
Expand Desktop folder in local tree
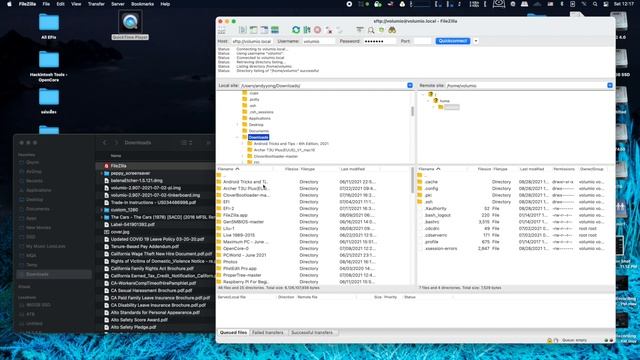coord(238,124)
